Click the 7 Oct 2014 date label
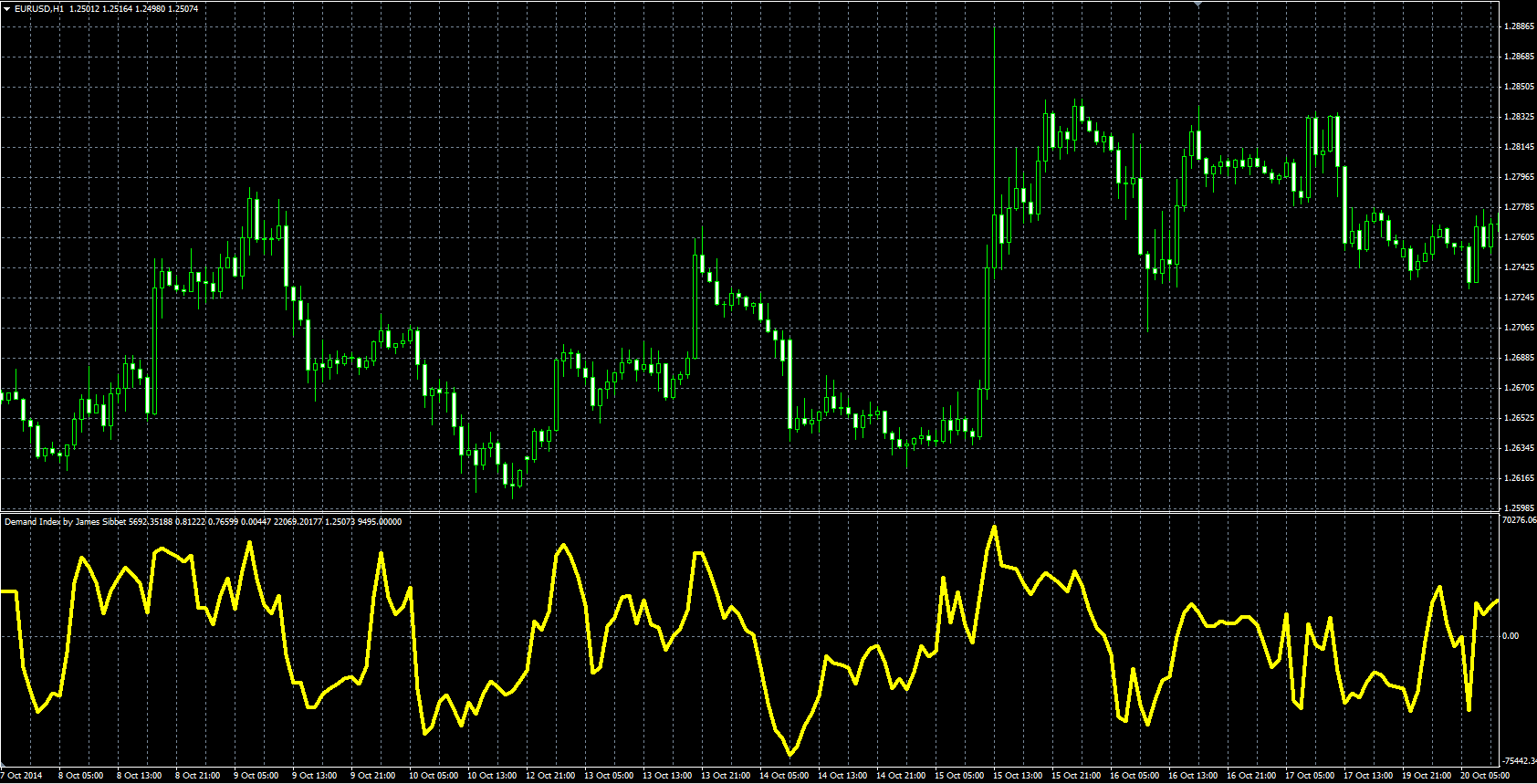 22,776
